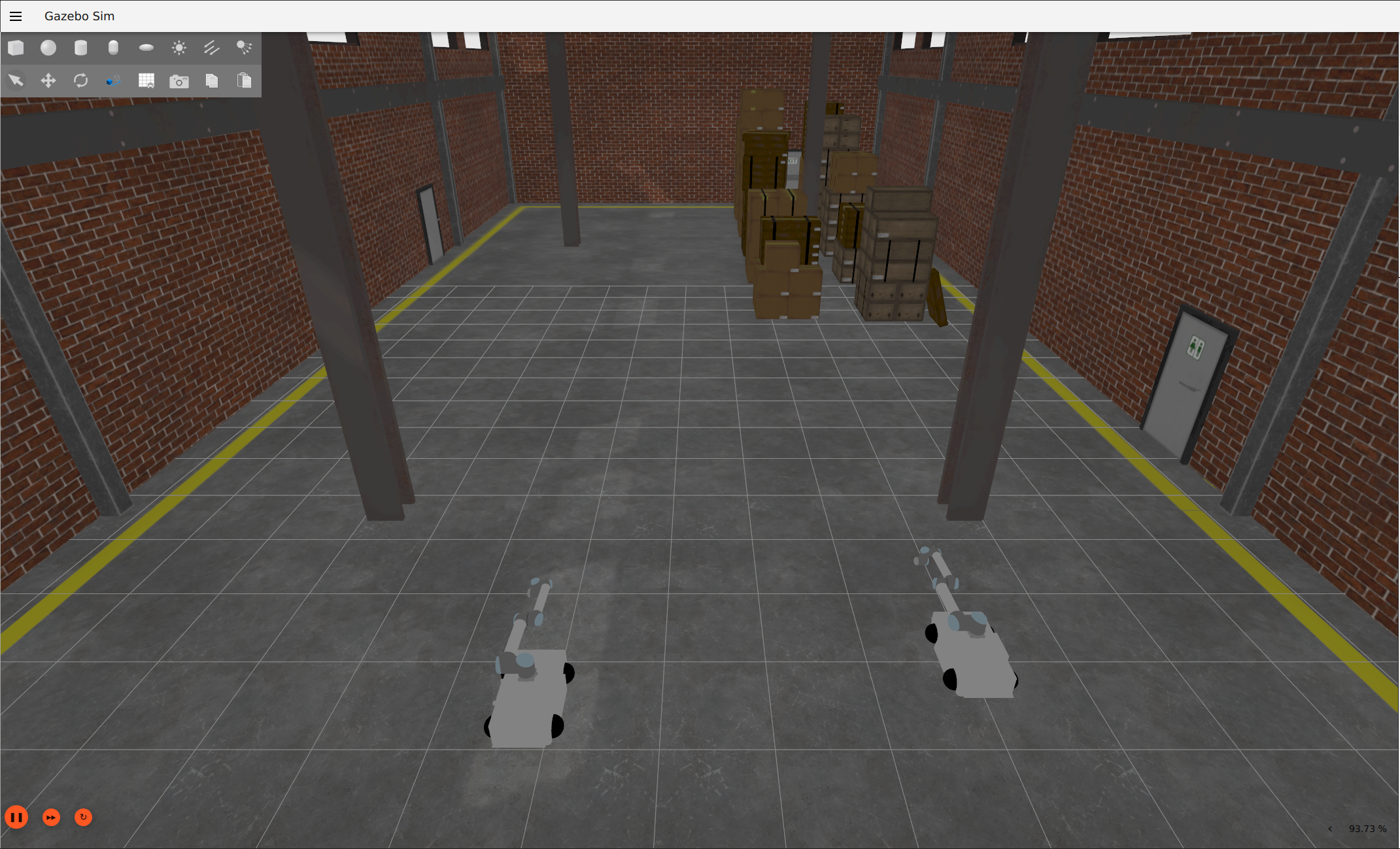The width and height of the screenshot is (1400, 849).
Task: Step the simulation forward
Action: (x=51, y=817)
